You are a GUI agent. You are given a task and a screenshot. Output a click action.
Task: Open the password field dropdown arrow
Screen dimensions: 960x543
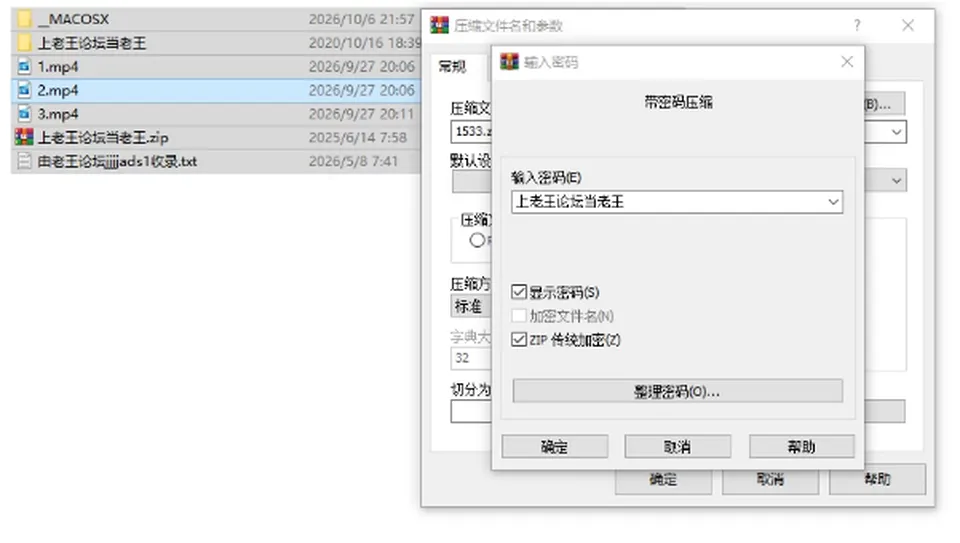pos(833,202)
